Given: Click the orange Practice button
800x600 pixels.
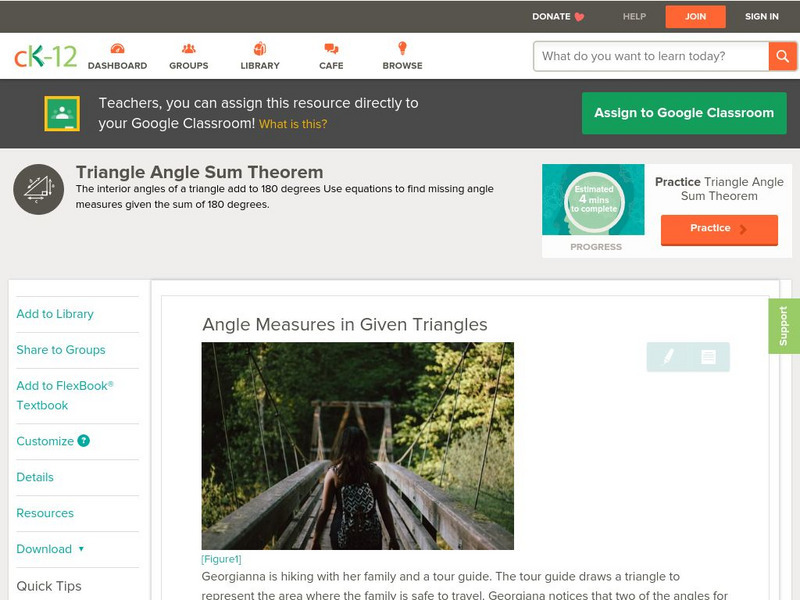Looking at the screenshot, I should tap(719, 230).
